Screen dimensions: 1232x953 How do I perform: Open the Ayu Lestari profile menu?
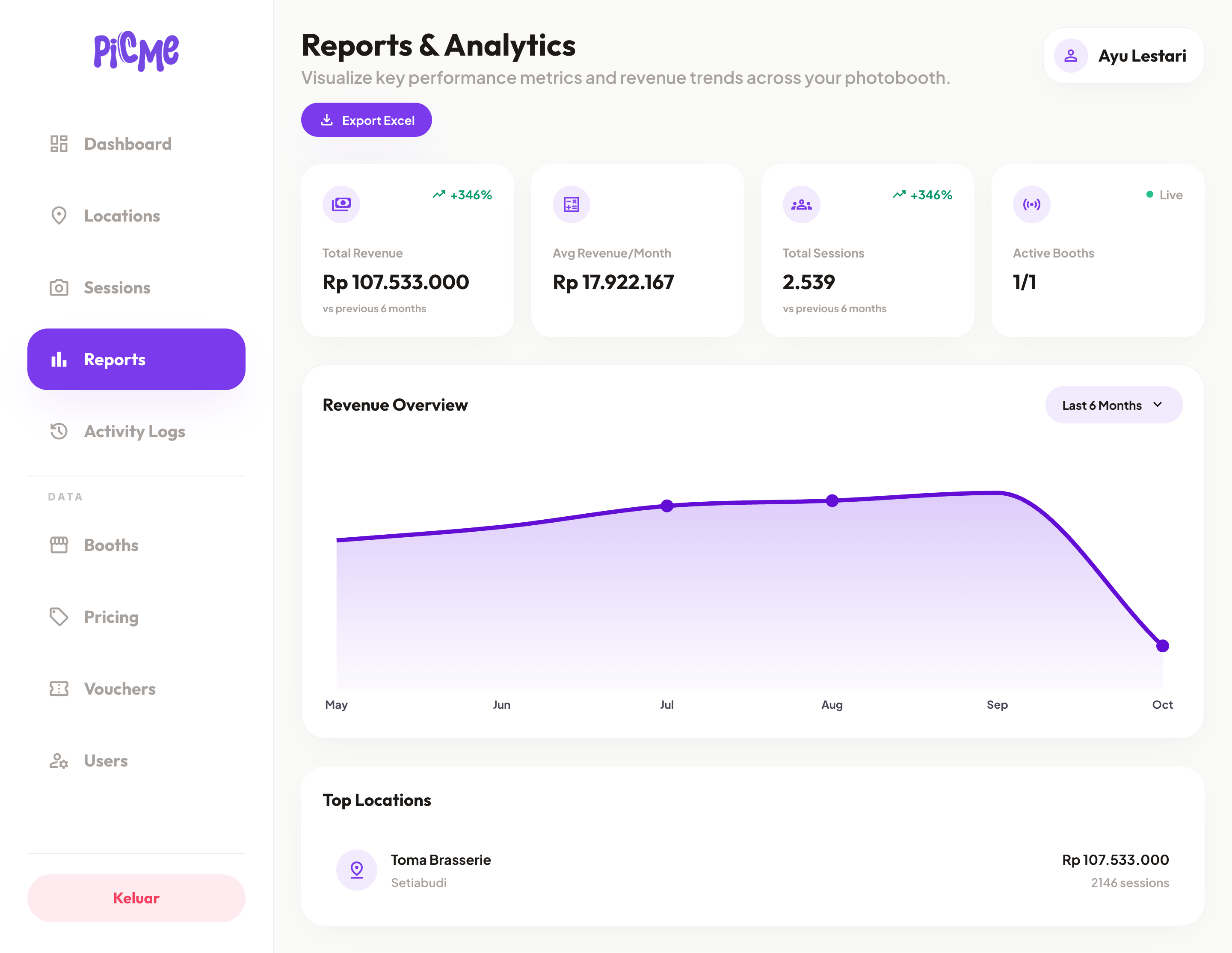[1124, 56]
